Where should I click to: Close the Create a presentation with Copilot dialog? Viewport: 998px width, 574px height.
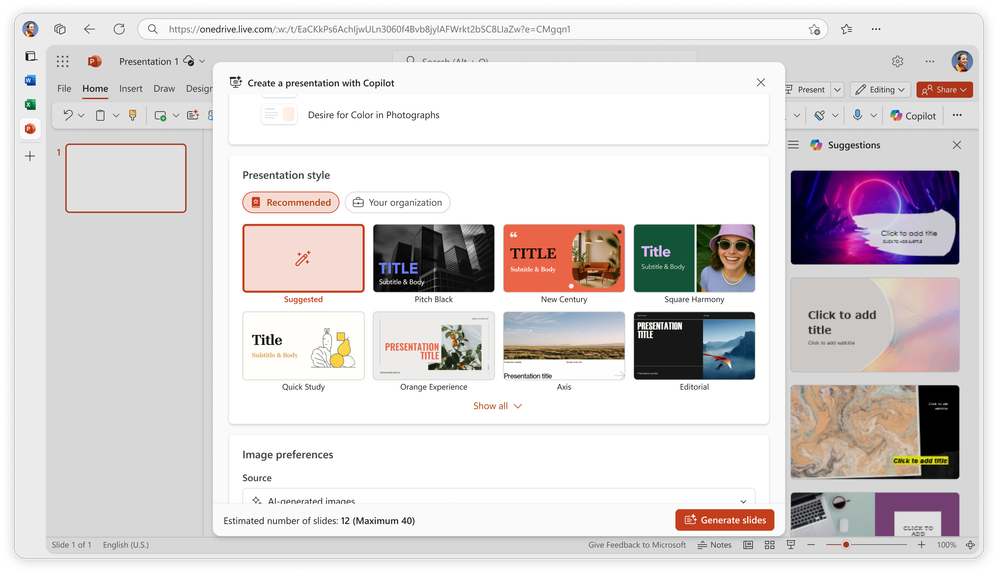[761, 82]
